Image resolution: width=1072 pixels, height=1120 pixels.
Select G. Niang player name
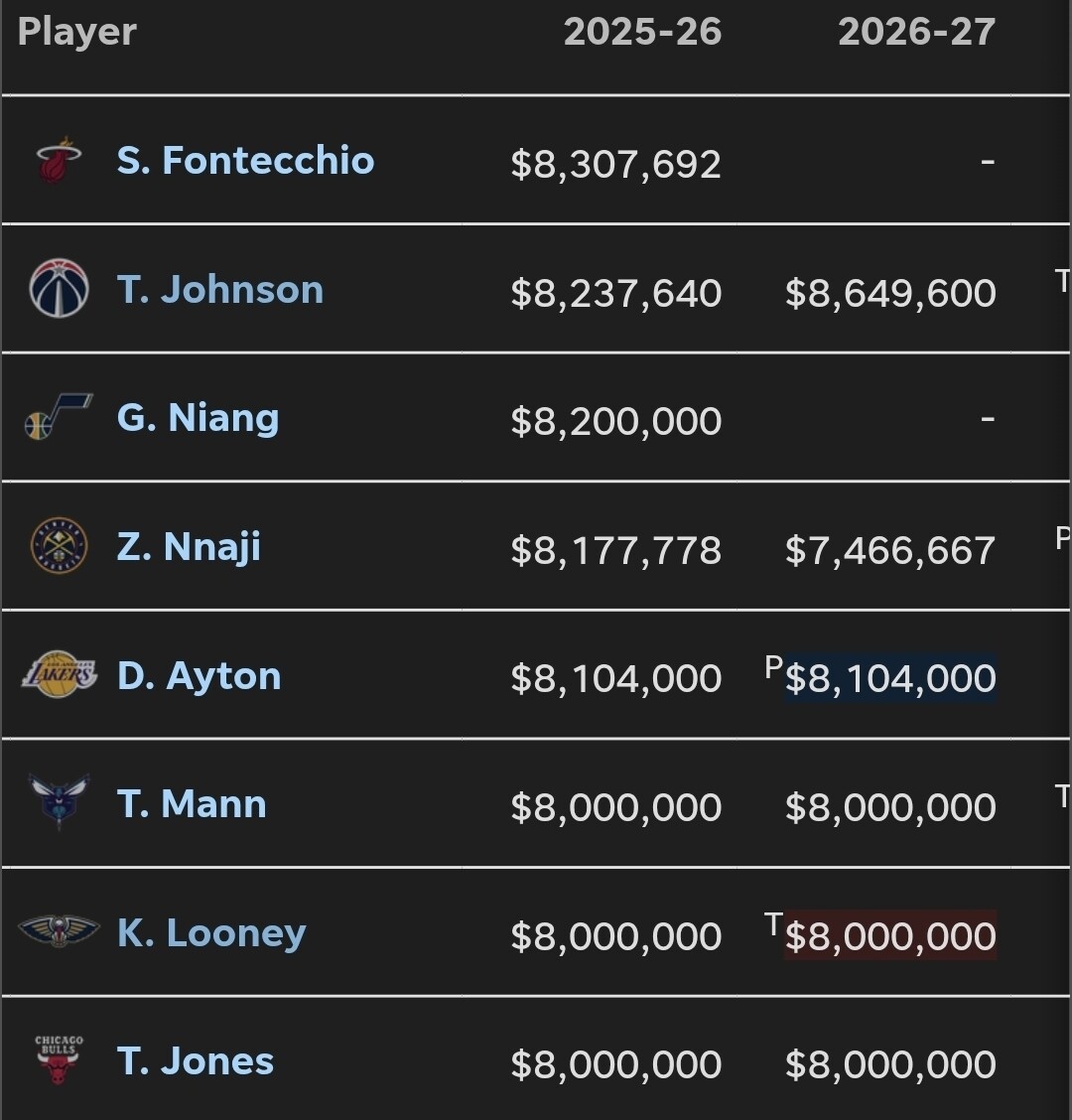(x=198, y=418)
